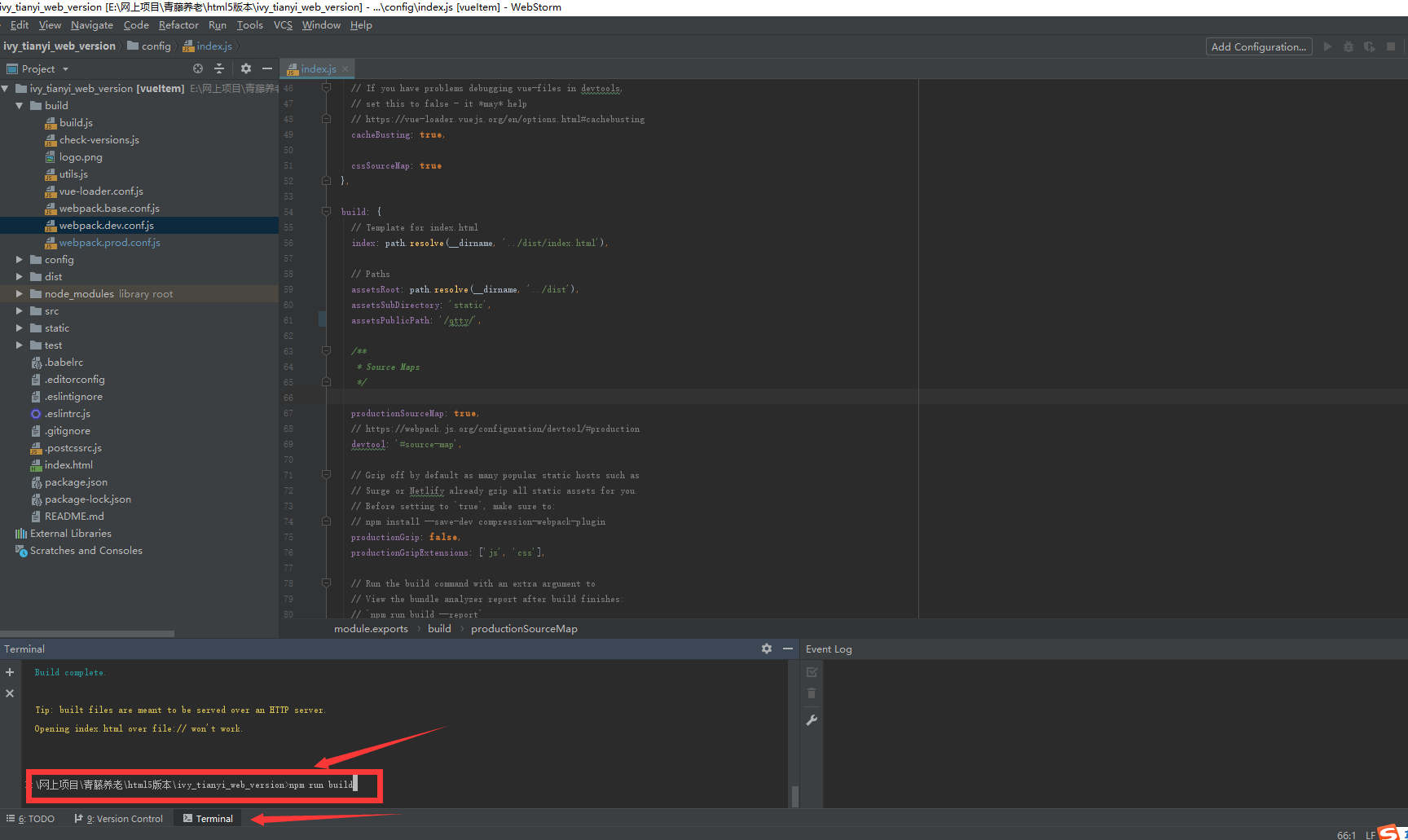The image size is (1408, 840).
Task: Open Terminal panel settings gear
Action: pyautogui.click(x=767, y=649)
